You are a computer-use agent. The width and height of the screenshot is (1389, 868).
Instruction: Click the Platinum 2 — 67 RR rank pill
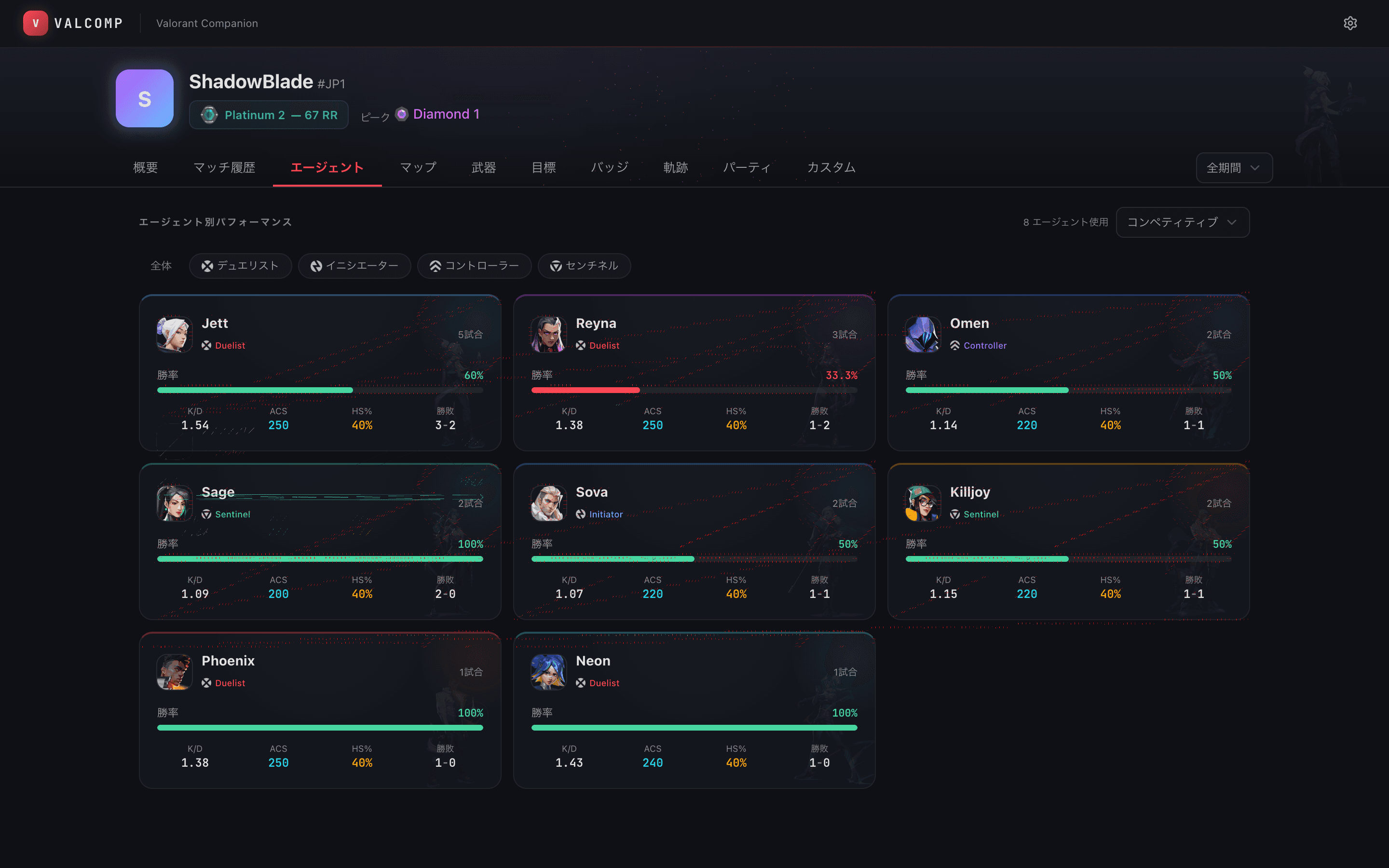tap(269, 115)
